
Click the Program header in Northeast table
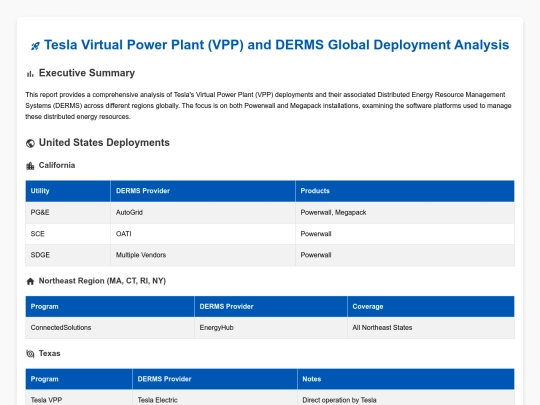[x=110, y=307]
